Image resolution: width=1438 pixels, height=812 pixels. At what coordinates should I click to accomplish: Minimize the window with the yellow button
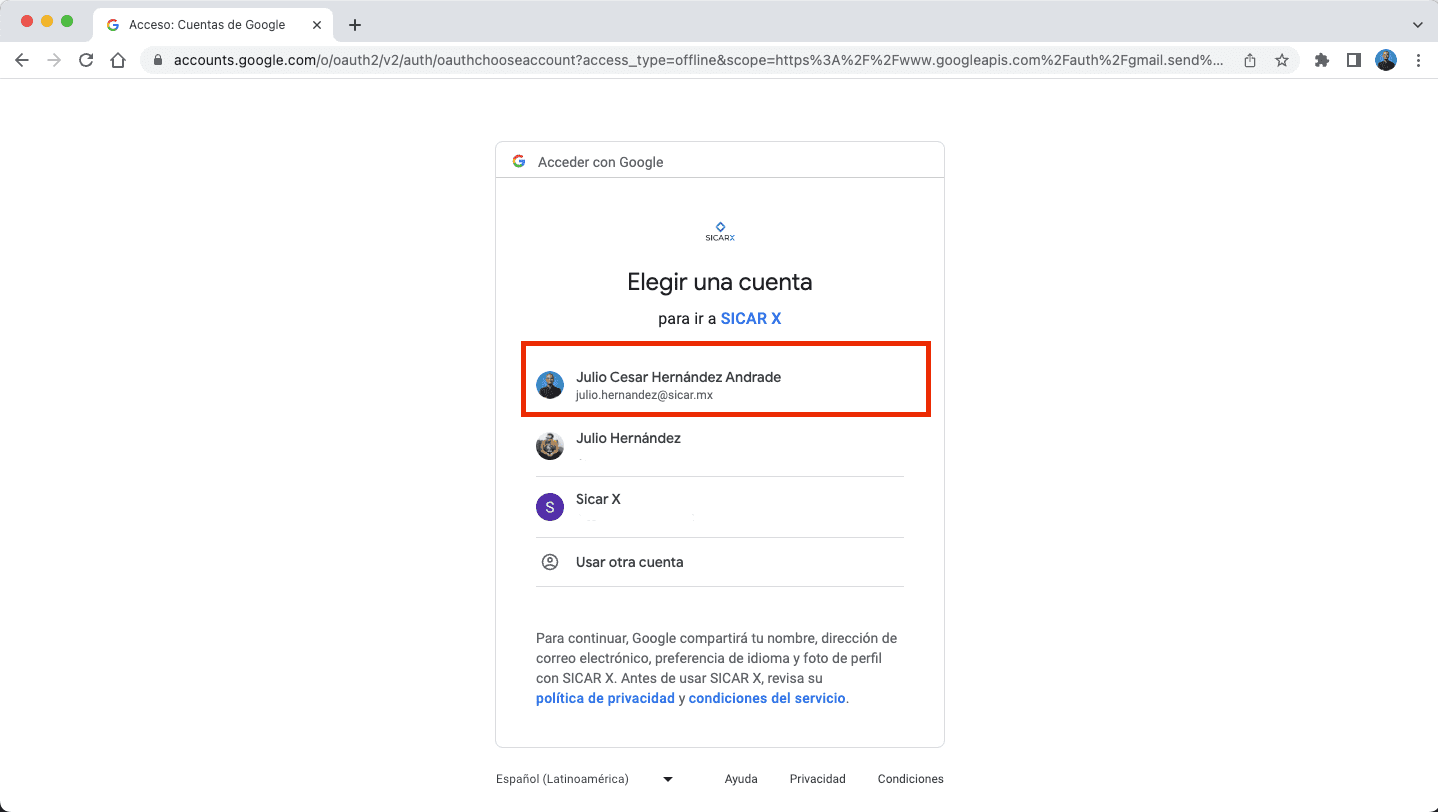pyautogui.click(x=47, y=21)
